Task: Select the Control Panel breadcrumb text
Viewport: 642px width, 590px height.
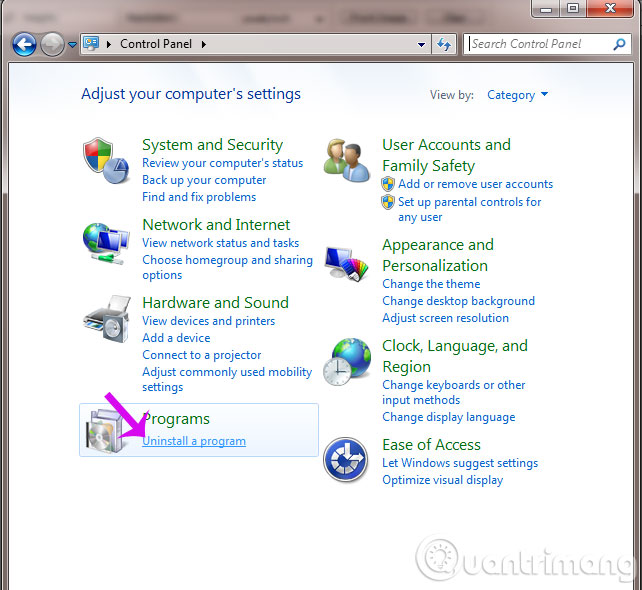Action: pos(156,44)
